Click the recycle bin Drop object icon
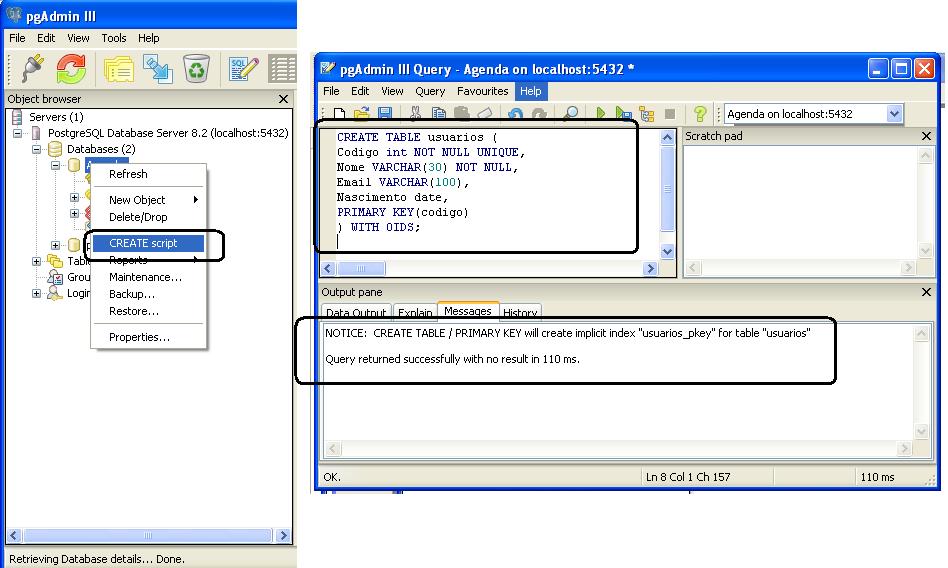948x568 pixels. pos(196,68)
